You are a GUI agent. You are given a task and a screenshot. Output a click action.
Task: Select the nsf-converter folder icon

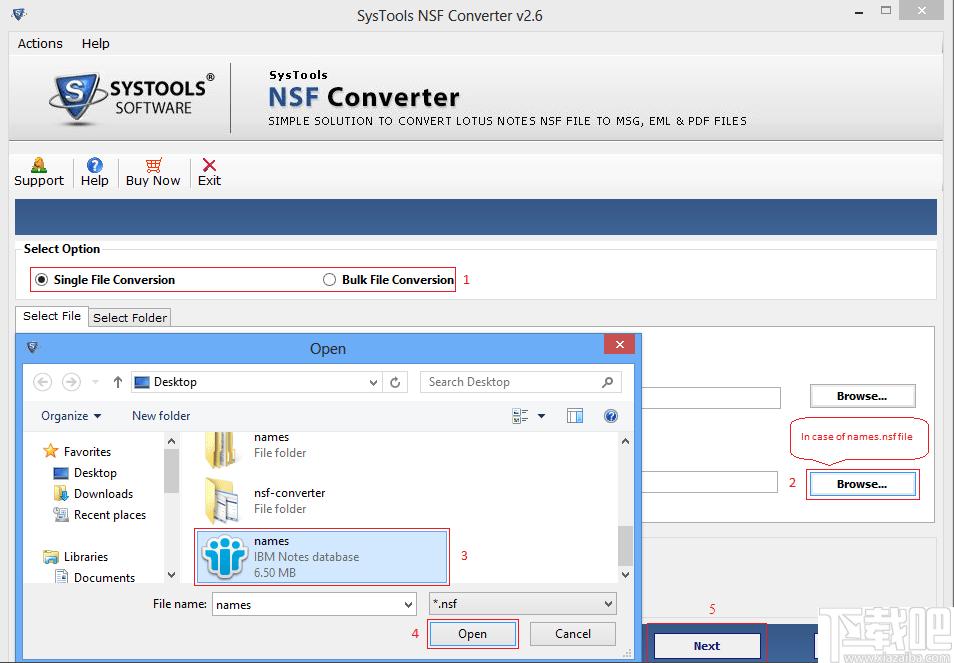[x=220, y=501]
